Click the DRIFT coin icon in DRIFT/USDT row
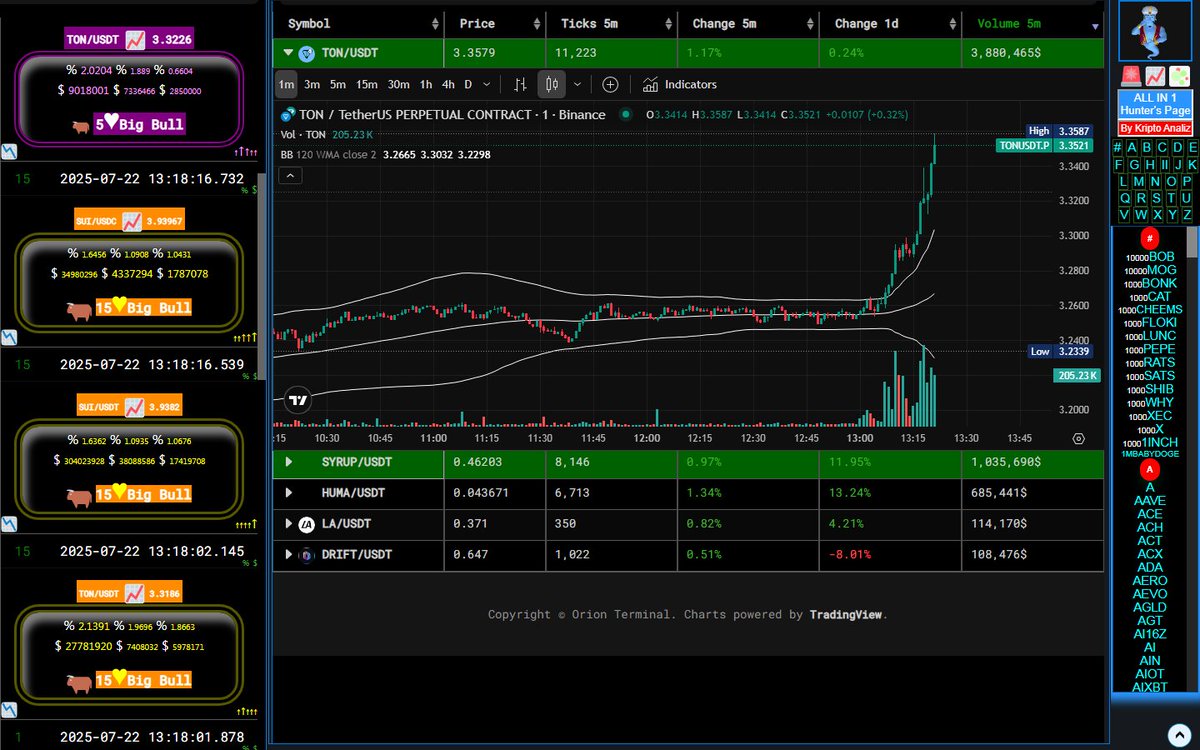Viewport: 1200px width, 750px height. point(306,554)
